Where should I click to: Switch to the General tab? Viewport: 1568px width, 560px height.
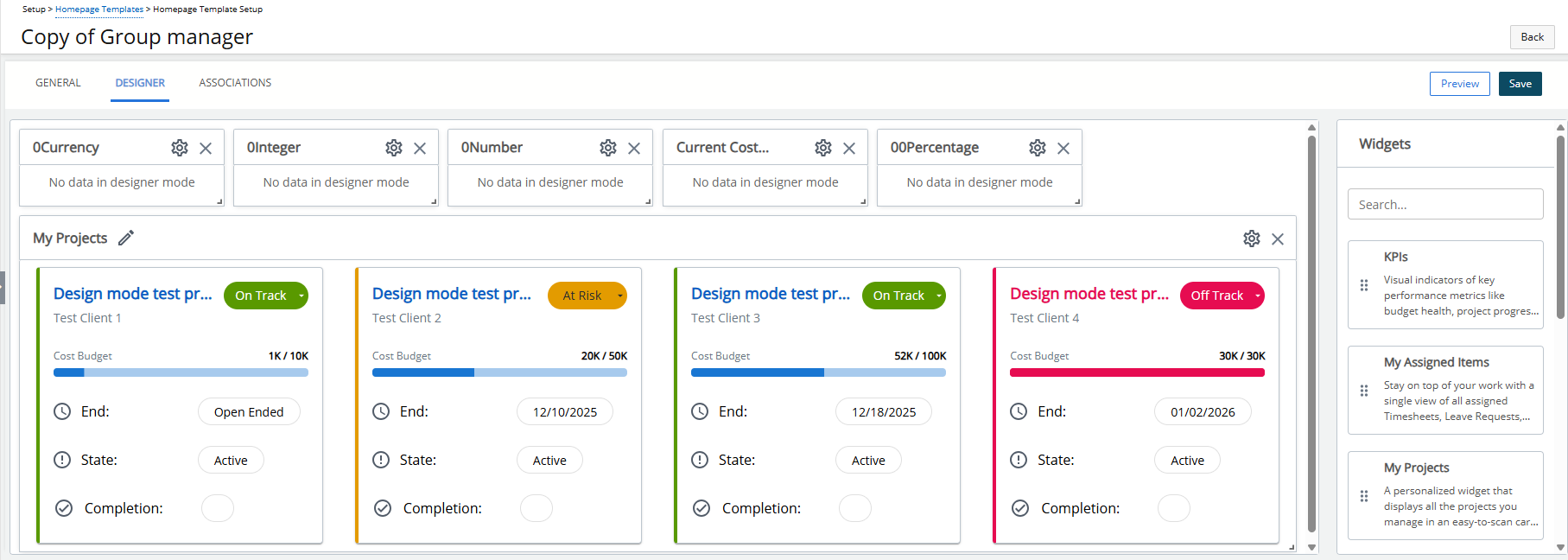(x=58, y=83)
